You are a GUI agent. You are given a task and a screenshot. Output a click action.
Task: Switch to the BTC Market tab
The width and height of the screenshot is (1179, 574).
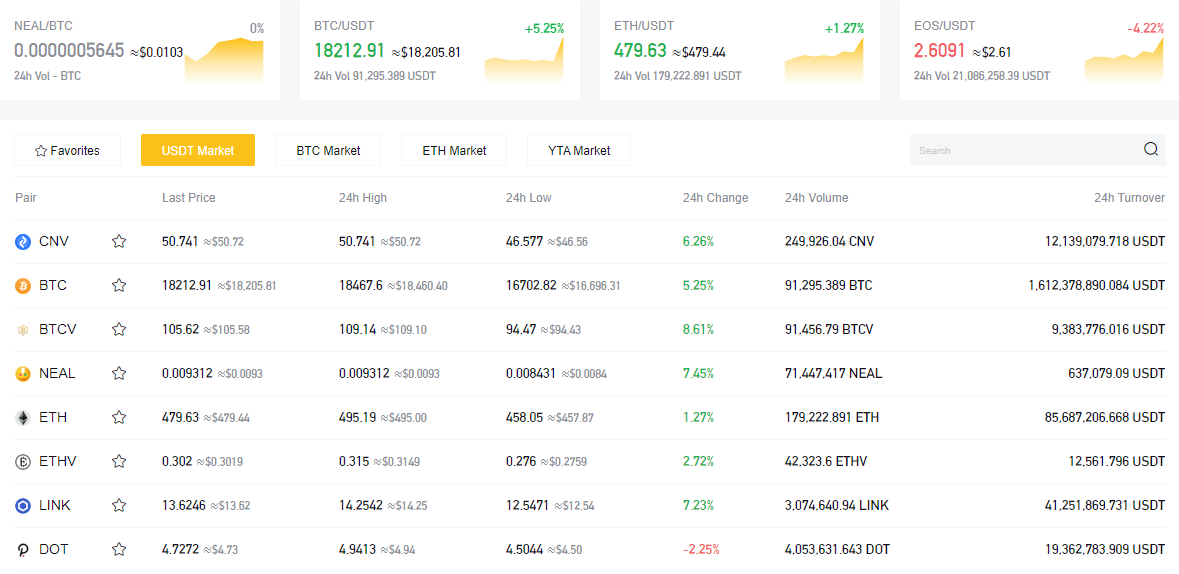328,150
